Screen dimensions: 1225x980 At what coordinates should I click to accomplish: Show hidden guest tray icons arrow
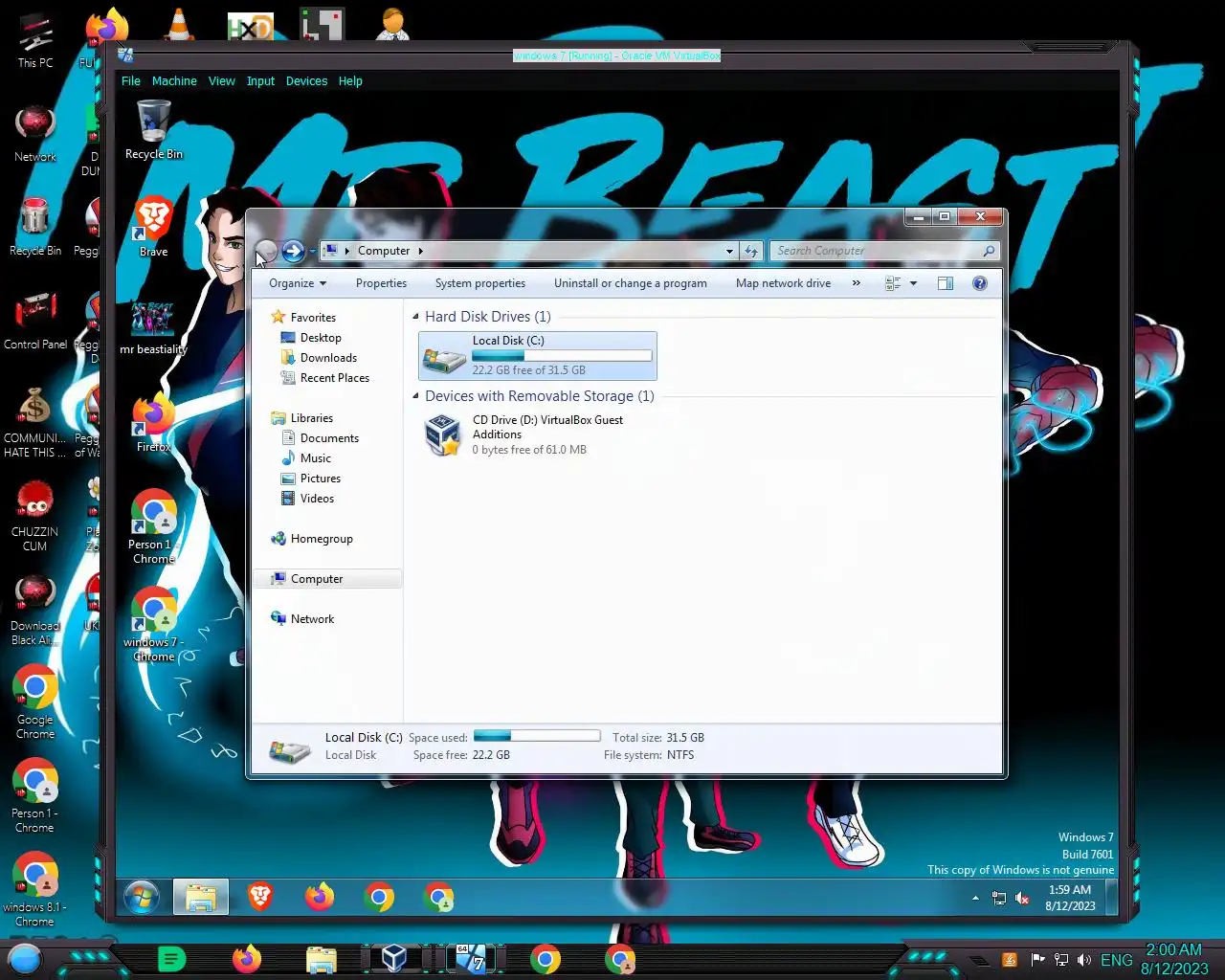(x=975, y=898)
